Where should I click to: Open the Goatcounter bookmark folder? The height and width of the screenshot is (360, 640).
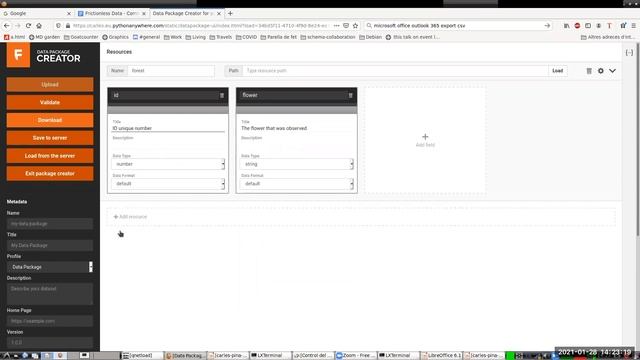(81, 37)
